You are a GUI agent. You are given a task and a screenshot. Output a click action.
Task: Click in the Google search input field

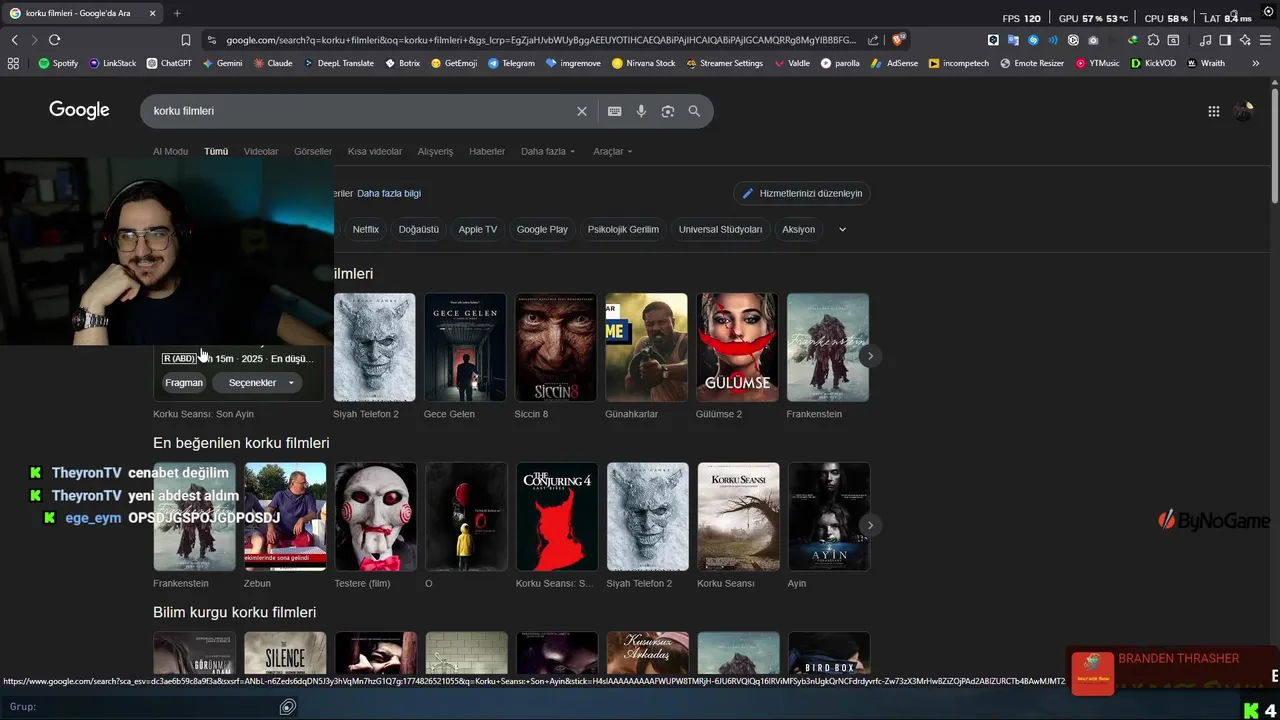[360, 111]
